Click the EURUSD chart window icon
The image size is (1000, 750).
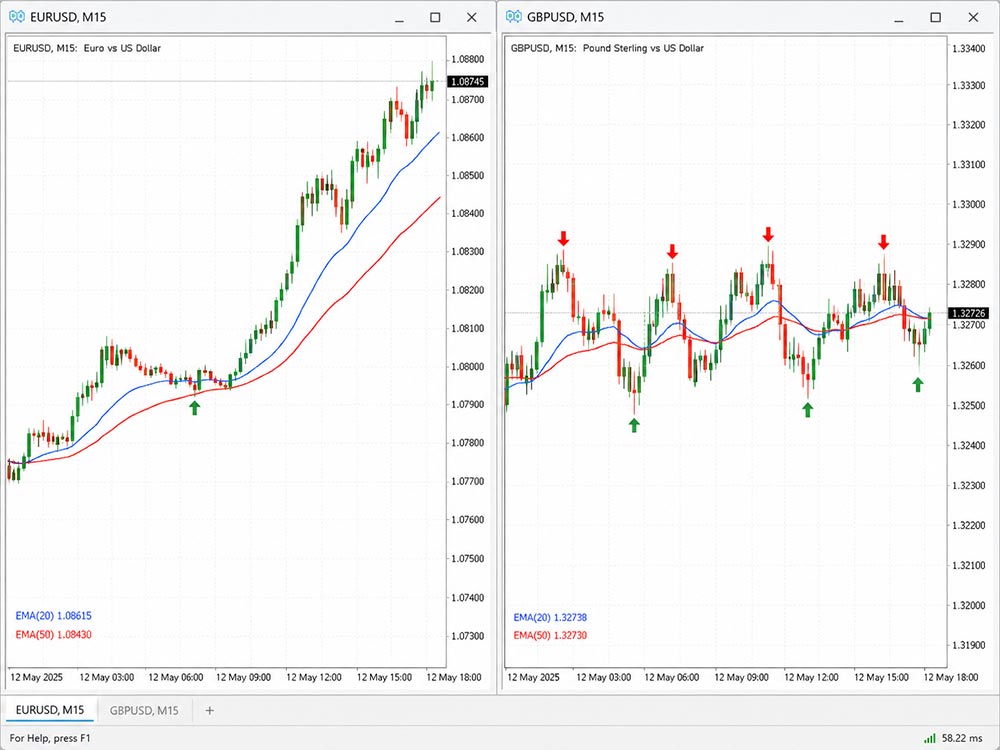coord(17,17)
